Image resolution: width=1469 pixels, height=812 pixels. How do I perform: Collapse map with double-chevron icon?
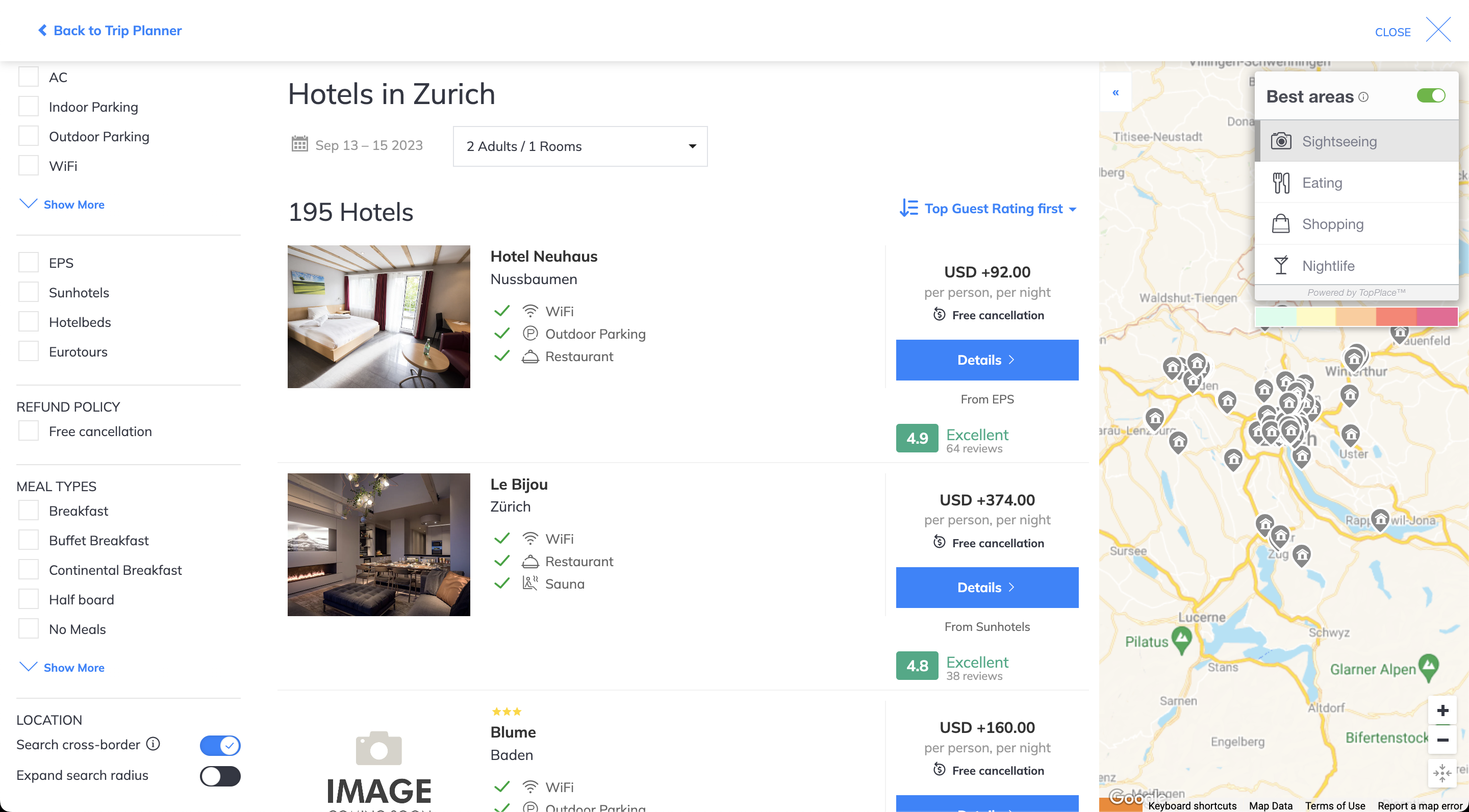click(1116, 92)
